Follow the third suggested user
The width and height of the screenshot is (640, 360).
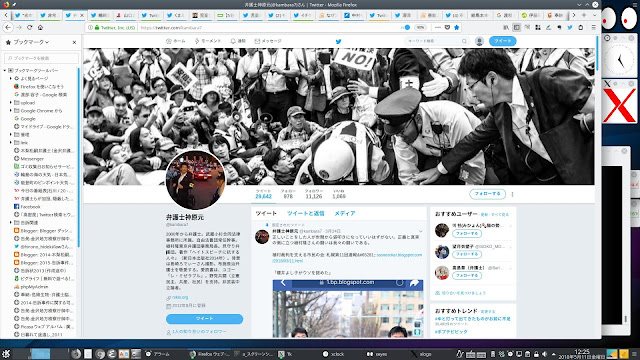coord(467,276)
